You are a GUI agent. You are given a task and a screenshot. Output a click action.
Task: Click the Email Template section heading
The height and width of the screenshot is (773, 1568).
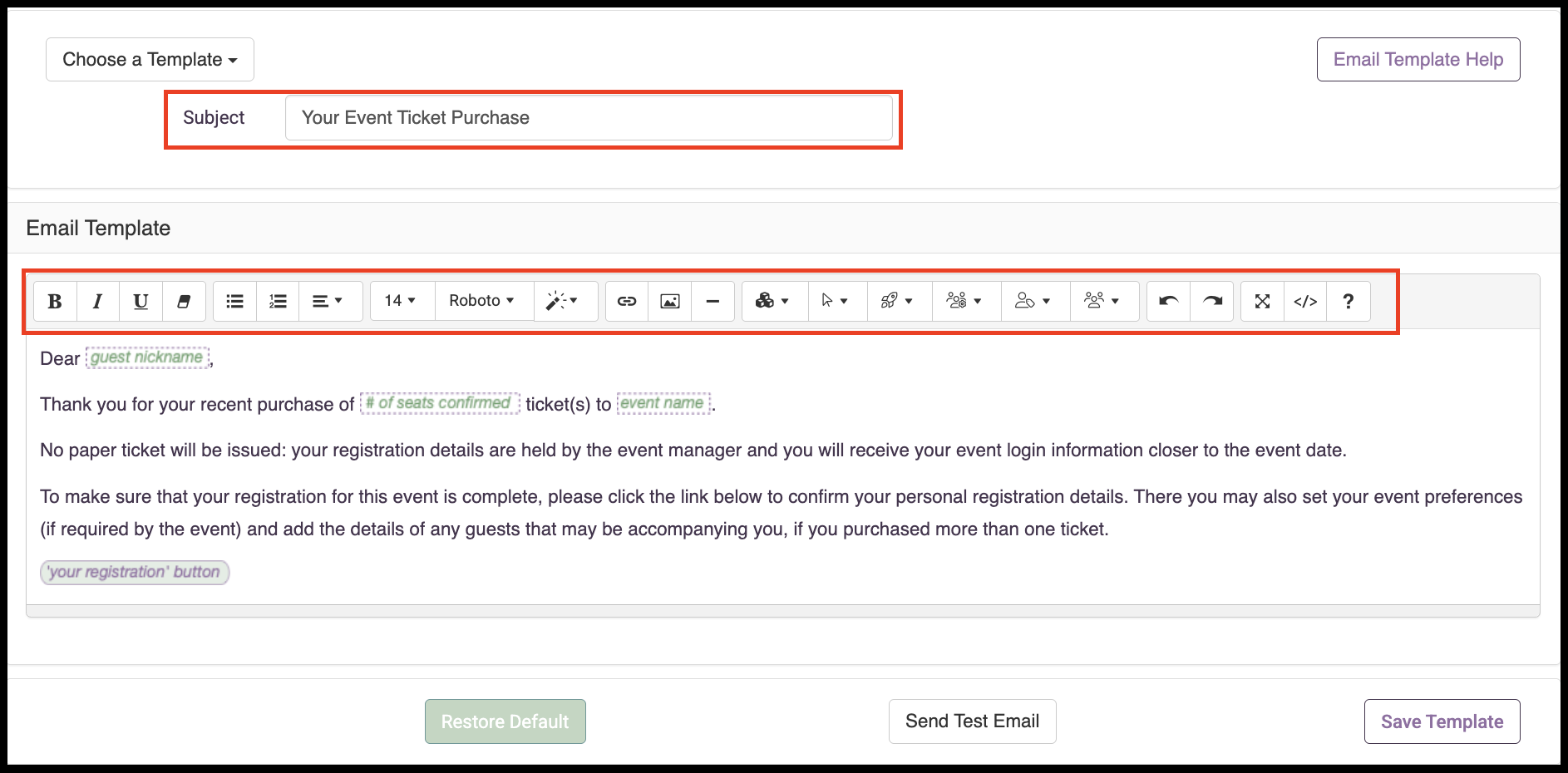[x=98, y=228]
